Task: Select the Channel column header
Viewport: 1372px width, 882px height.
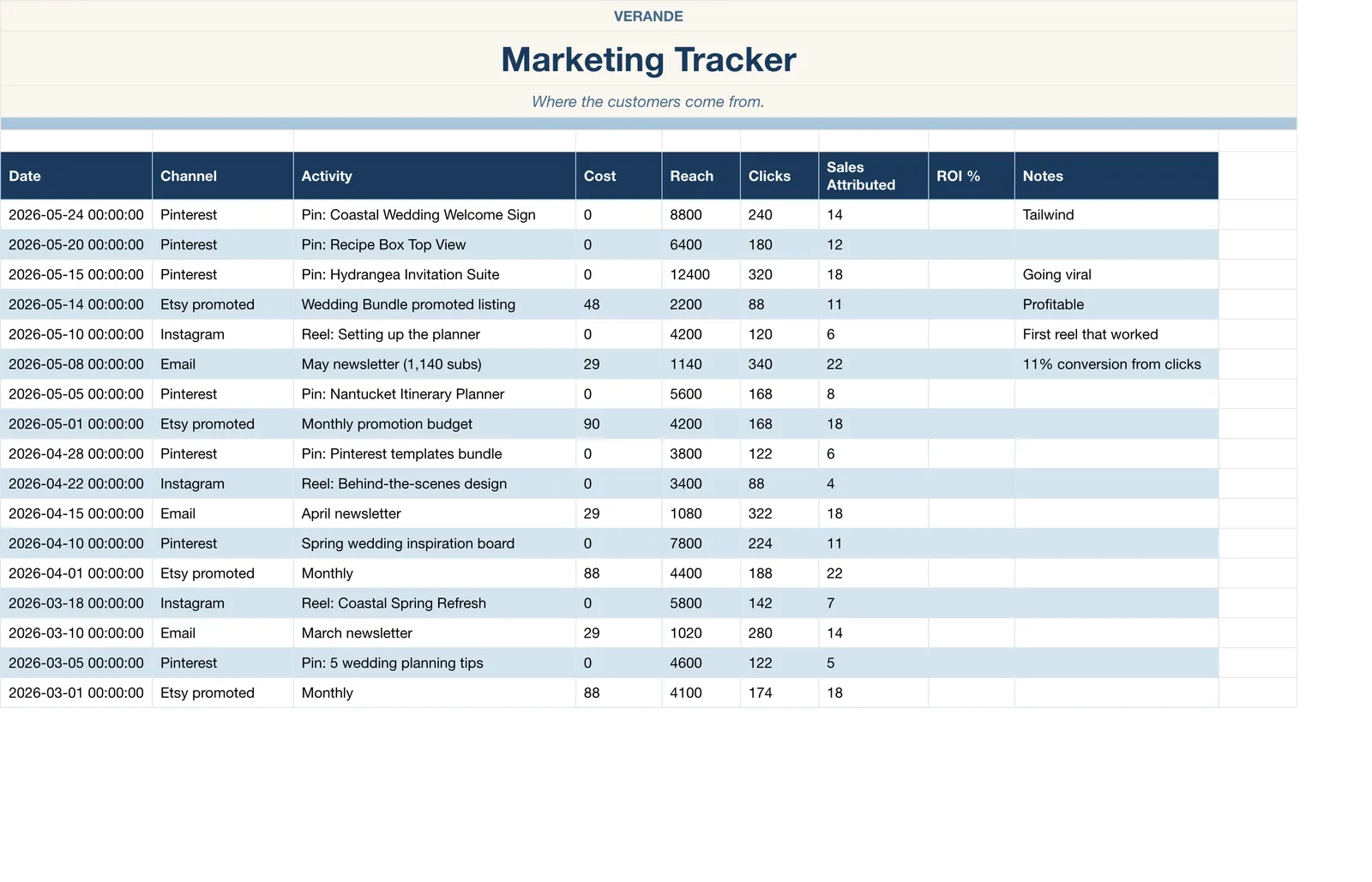Action: [x=223, y=176]
